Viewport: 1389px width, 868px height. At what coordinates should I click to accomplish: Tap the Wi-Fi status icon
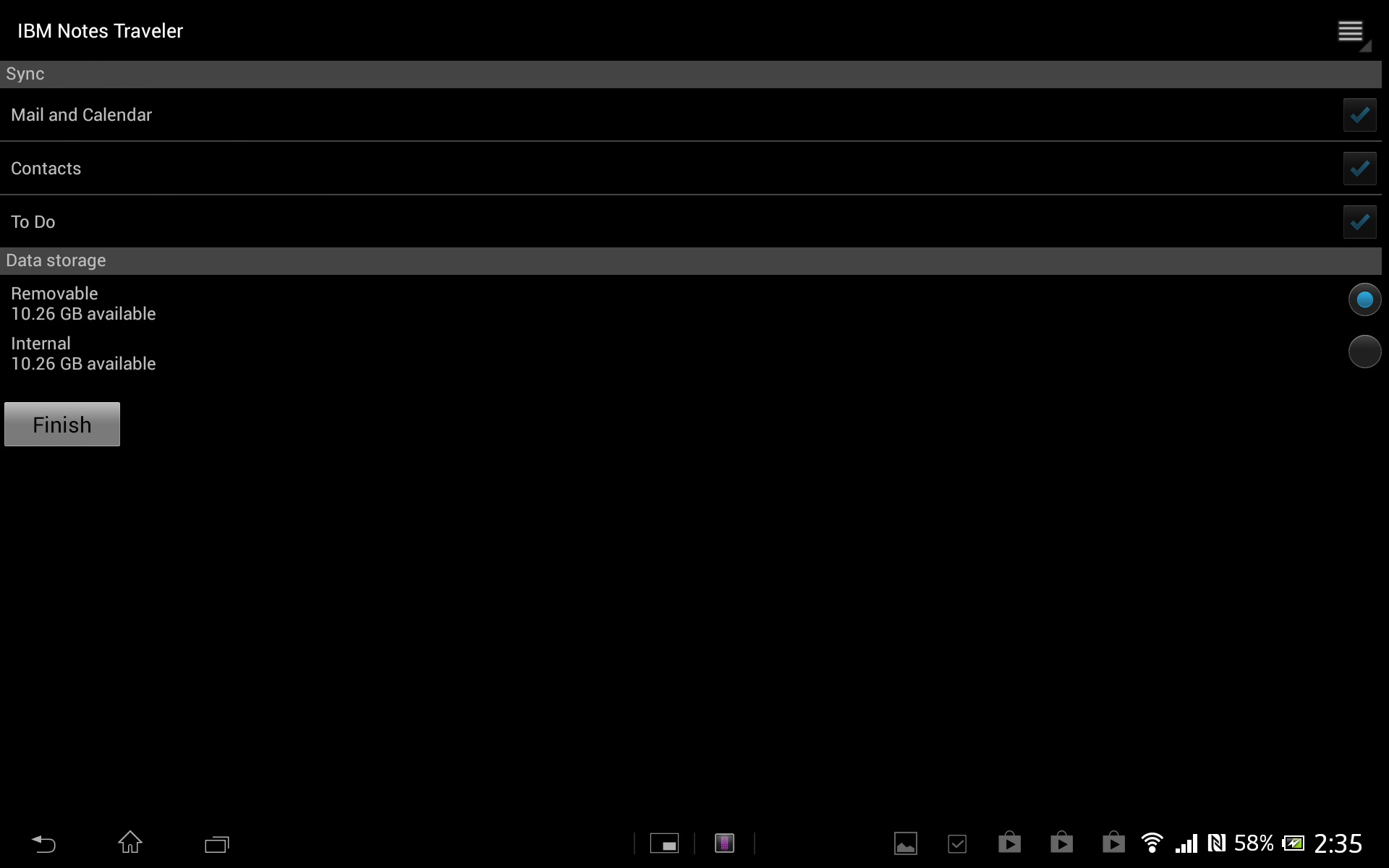click(x=1152, y=843)
